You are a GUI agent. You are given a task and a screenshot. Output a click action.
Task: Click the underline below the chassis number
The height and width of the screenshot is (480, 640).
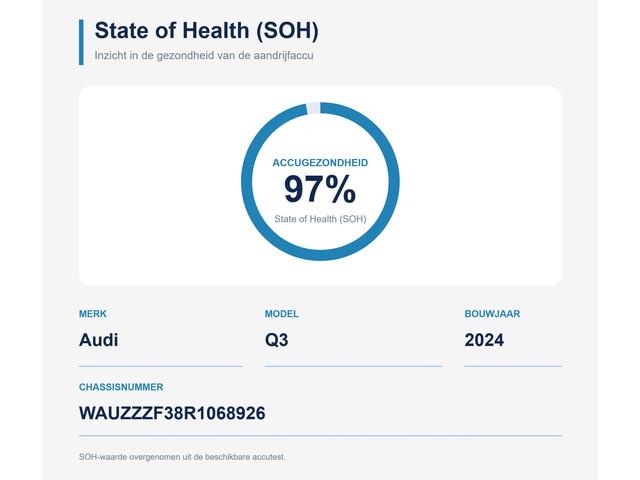pos(320,436)
